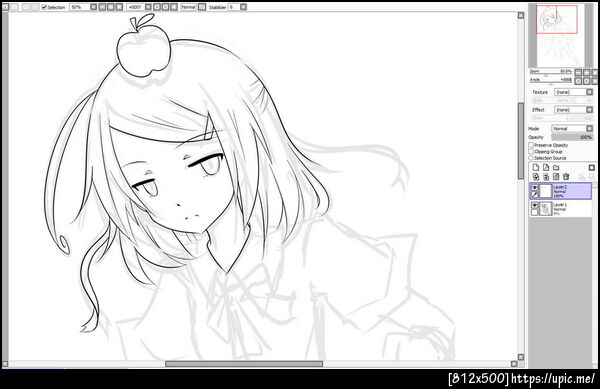Screen dimensions: 600x389
Task: Create a new normal layer
Action: [536, 168]
